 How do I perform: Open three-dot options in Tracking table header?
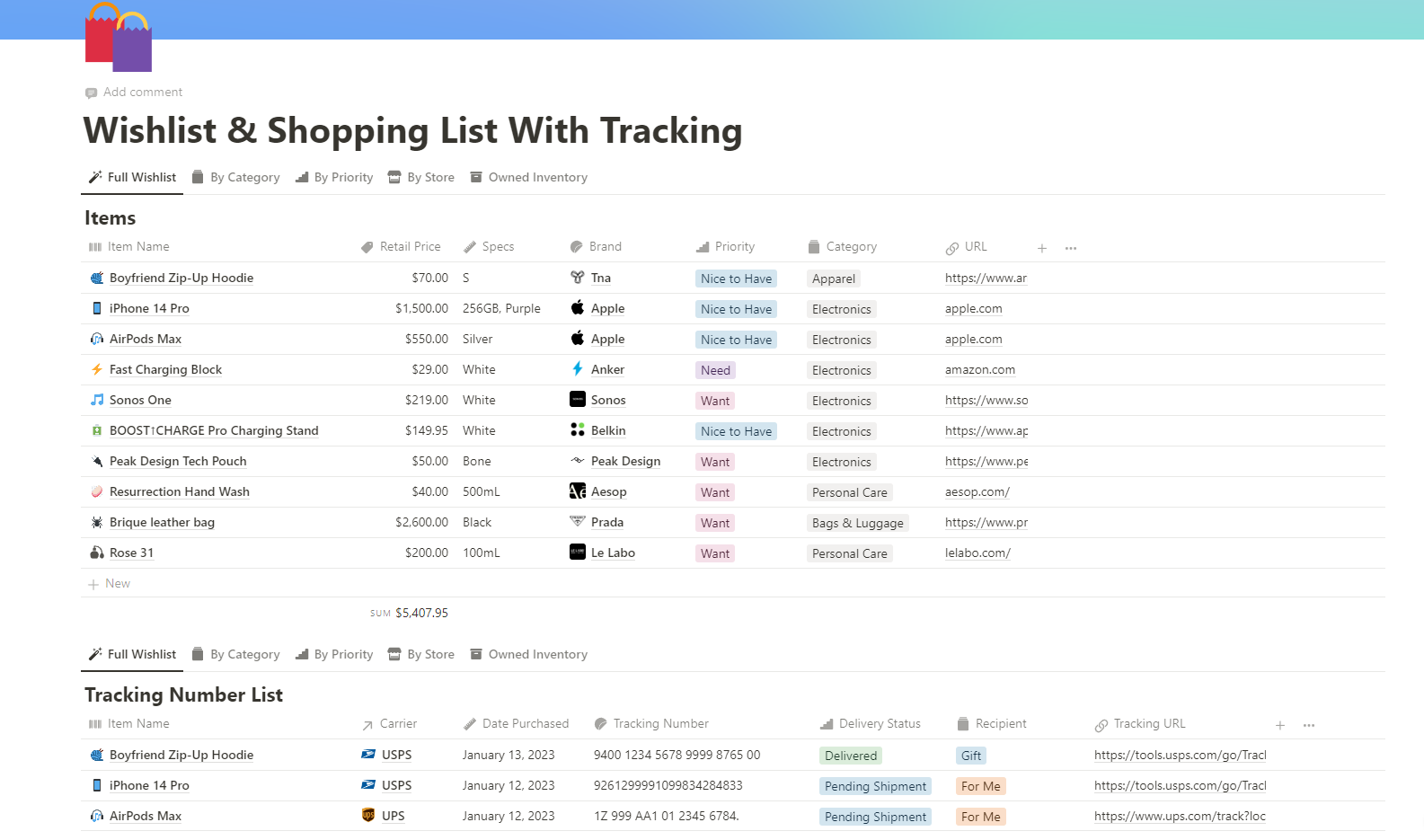click(x=1309, y=725)
